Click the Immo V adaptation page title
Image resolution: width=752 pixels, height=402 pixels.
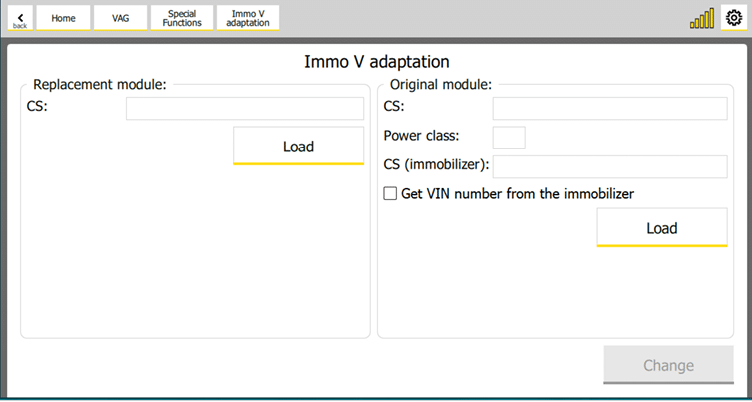(x=376, y=62)
